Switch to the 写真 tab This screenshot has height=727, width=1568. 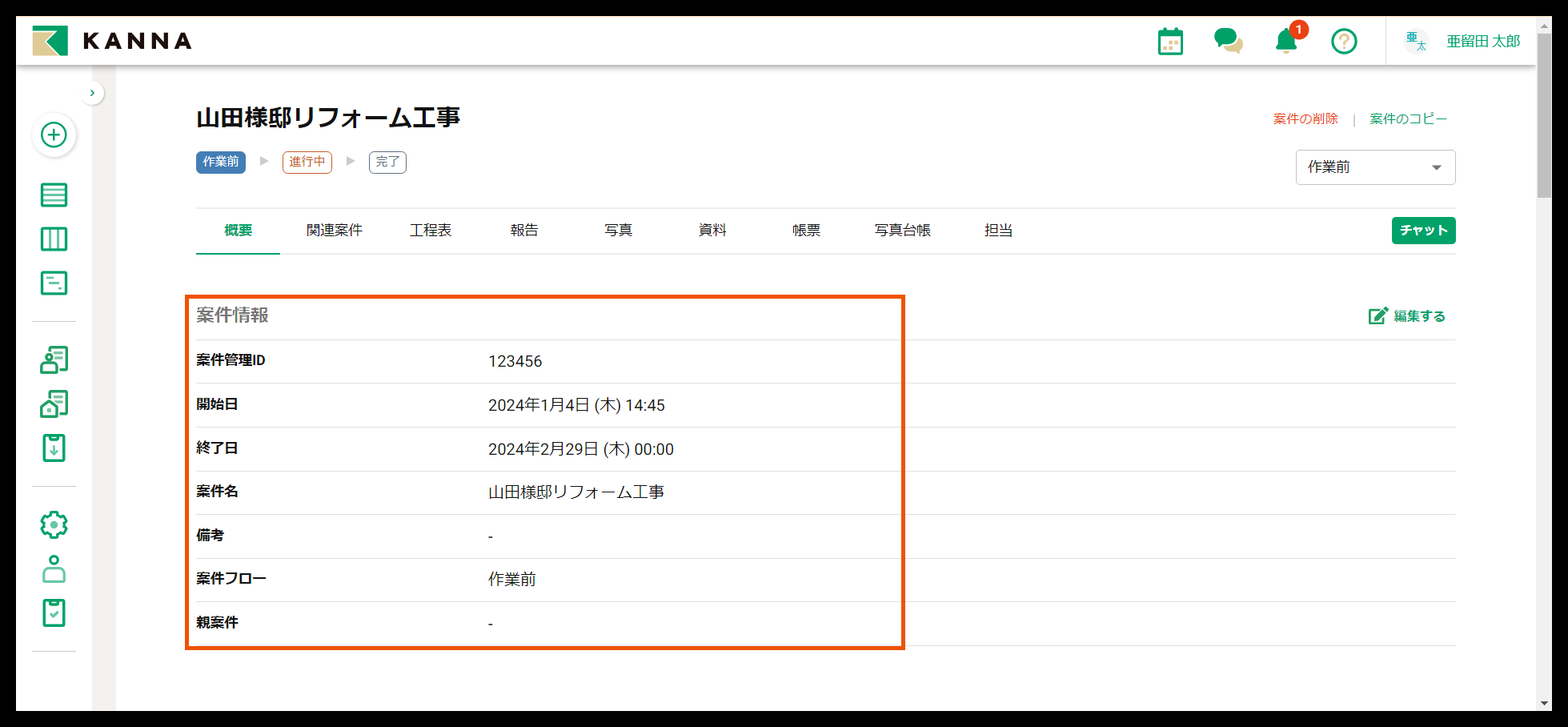coord(618,230)
